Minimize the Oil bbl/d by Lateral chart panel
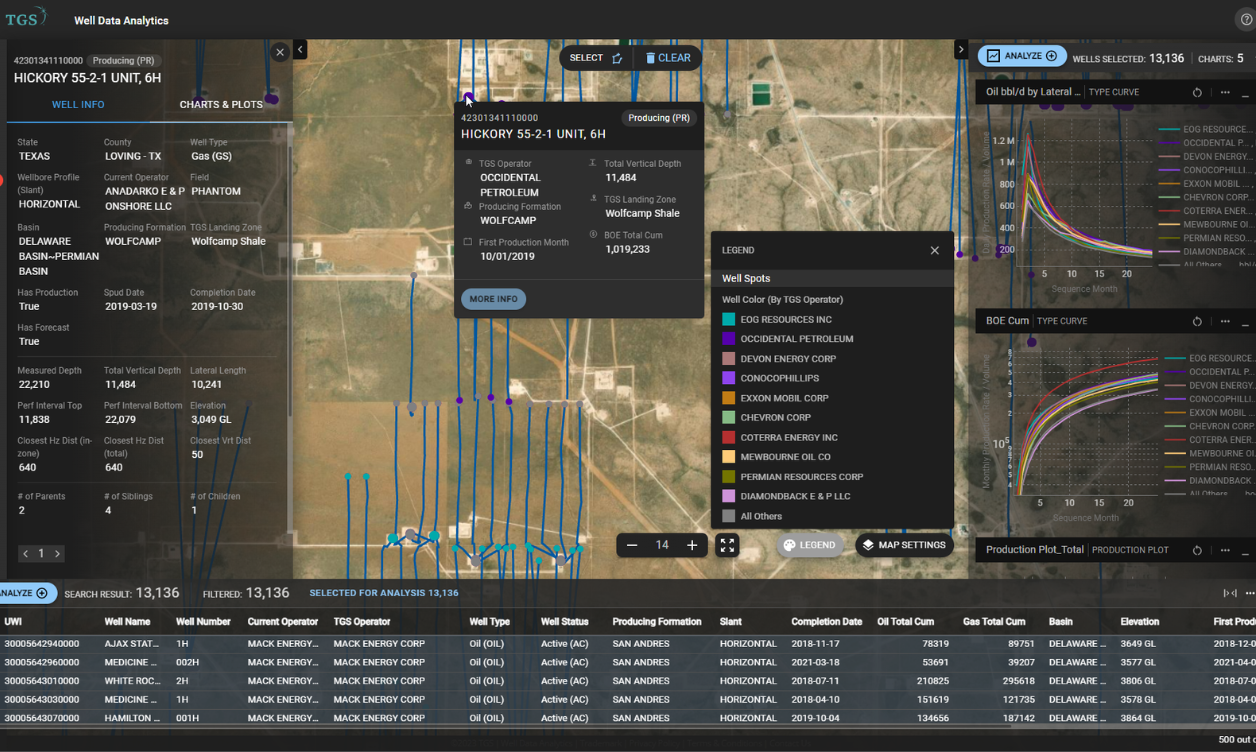 [x=1245, y=95]
